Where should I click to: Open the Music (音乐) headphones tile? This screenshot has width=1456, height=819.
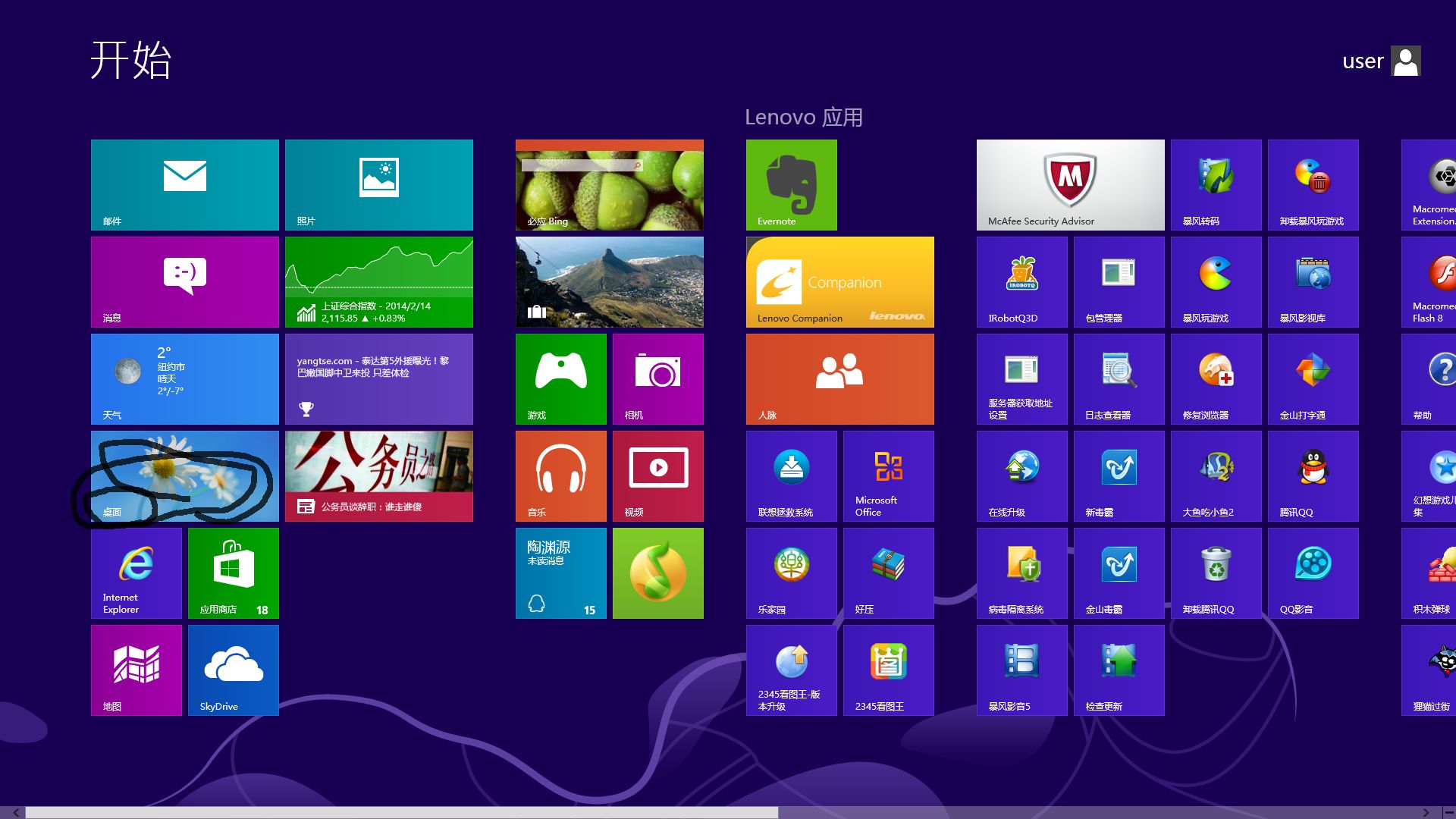point(560,475)
